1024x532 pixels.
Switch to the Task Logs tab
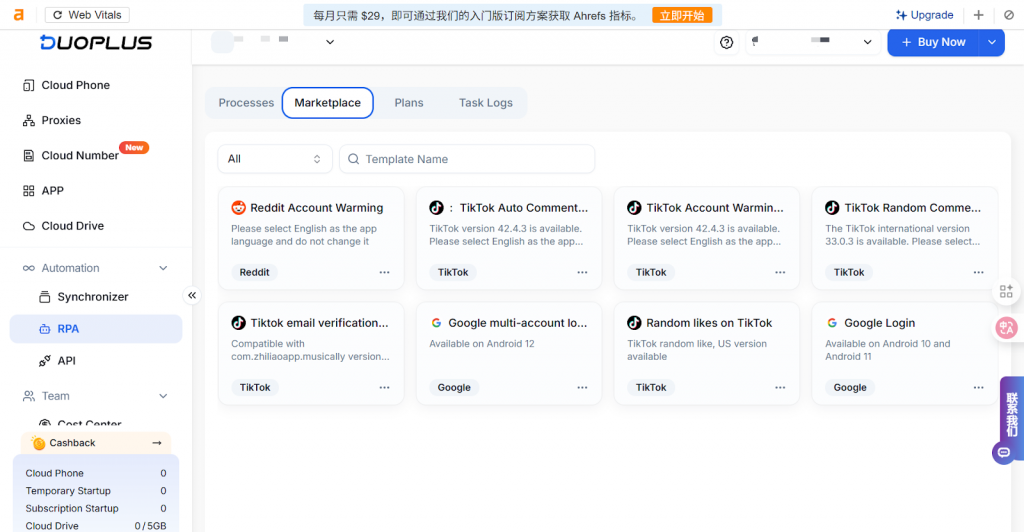click(x=485, y=103)
